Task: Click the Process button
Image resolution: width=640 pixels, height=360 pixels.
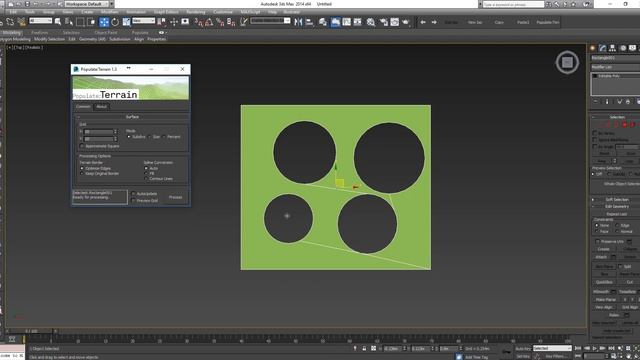Action: (x=176, y=197)
